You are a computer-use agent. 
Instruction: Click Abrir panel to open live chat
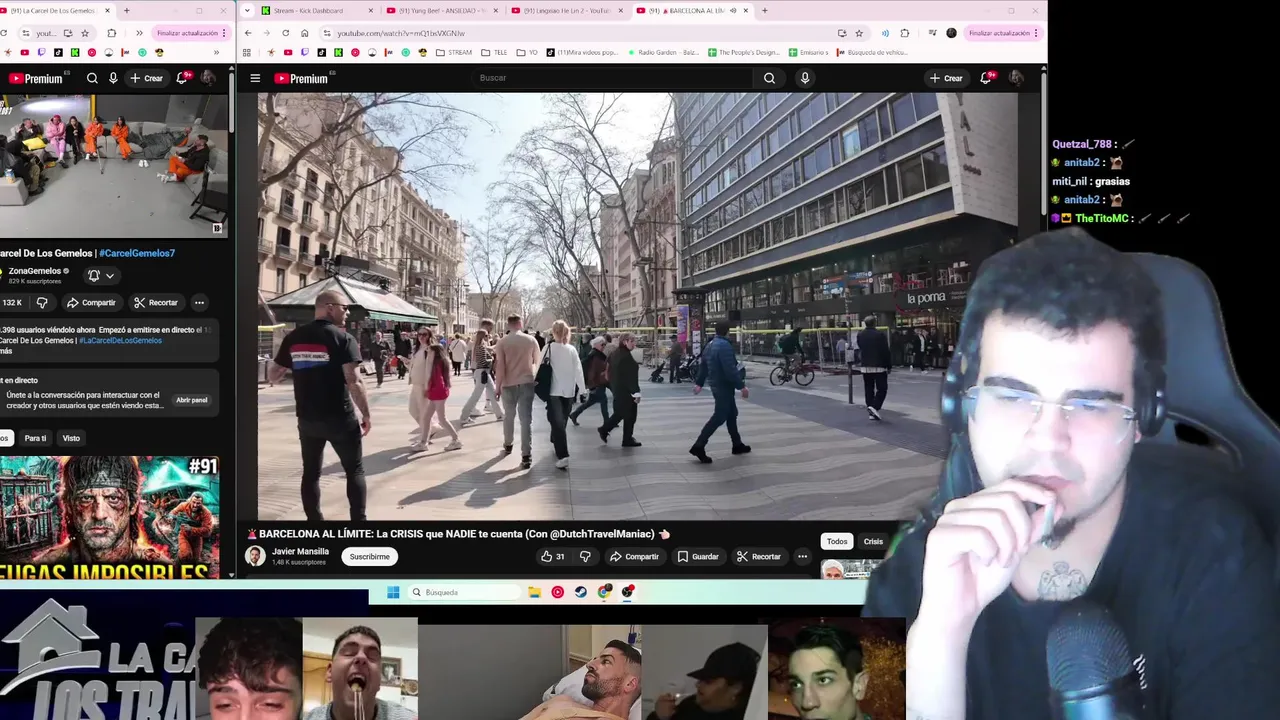[x=192, y=400]
